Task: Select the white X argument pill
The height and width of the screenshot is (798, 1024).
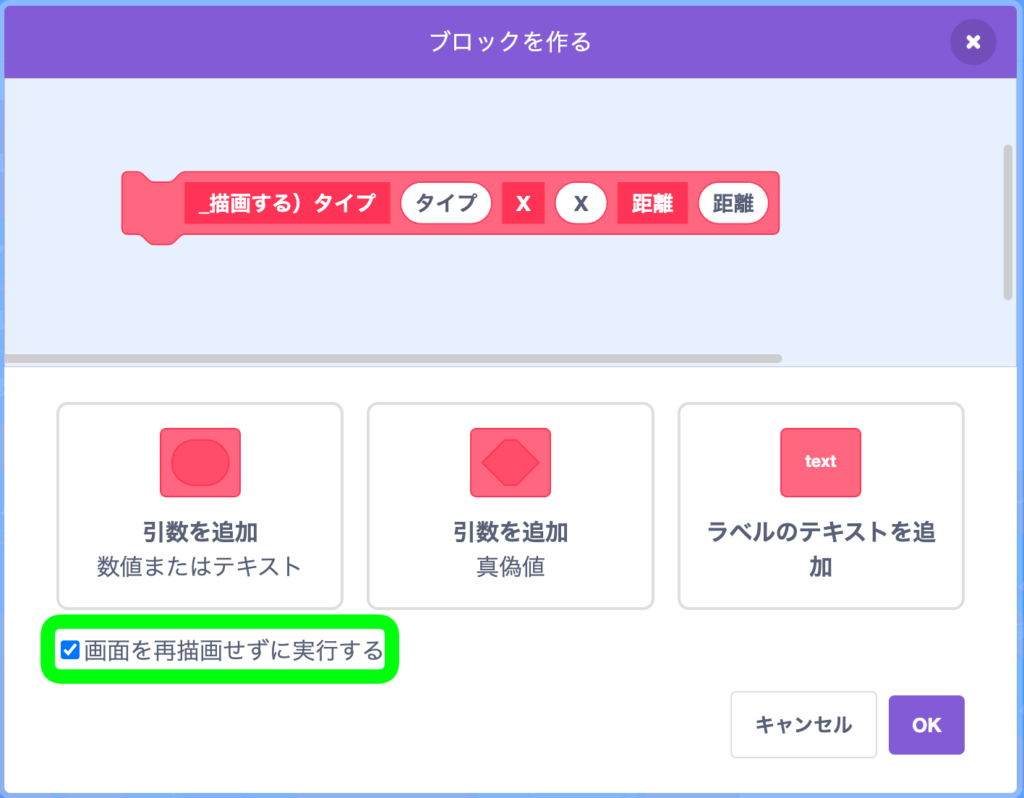Action: pos(581,203)
